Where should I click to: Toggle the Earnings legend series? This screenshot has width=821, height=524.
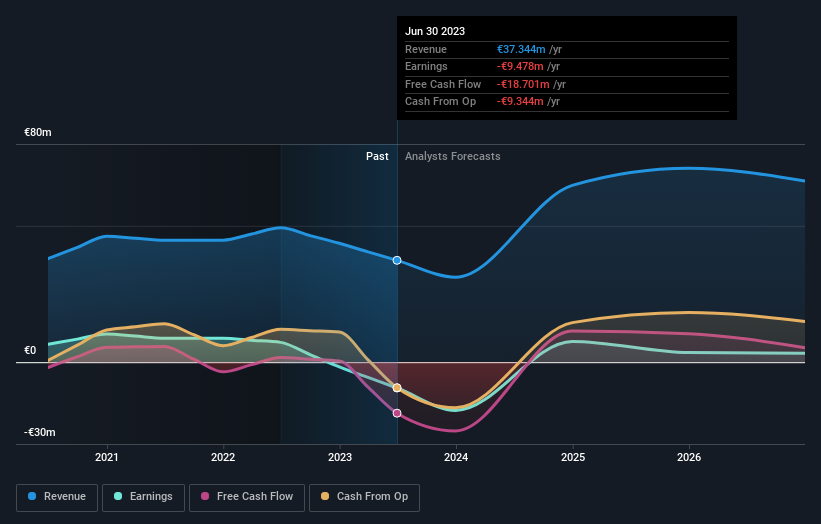tap(143, 497)
